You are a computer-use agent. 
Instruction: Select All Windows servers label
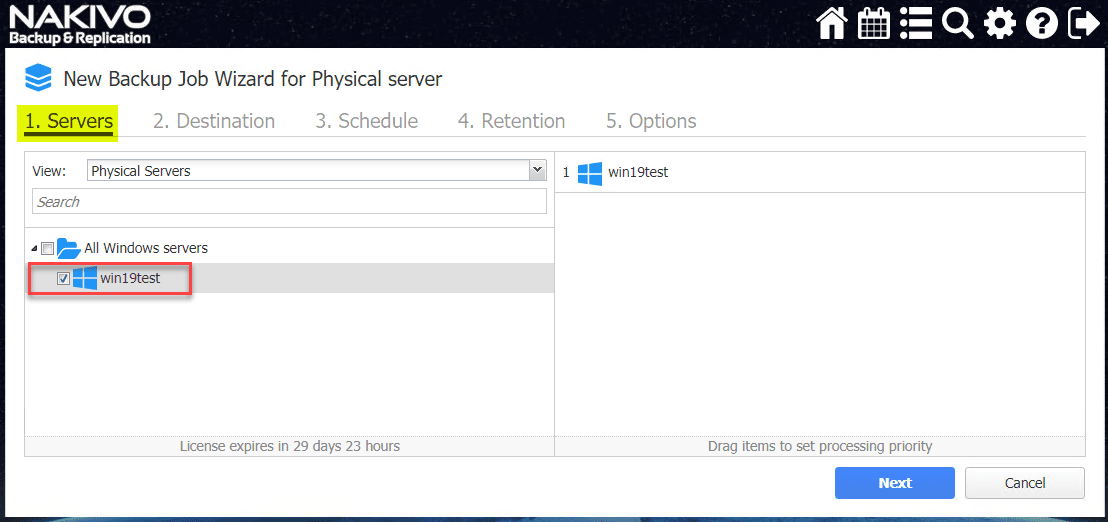[146, 249]
